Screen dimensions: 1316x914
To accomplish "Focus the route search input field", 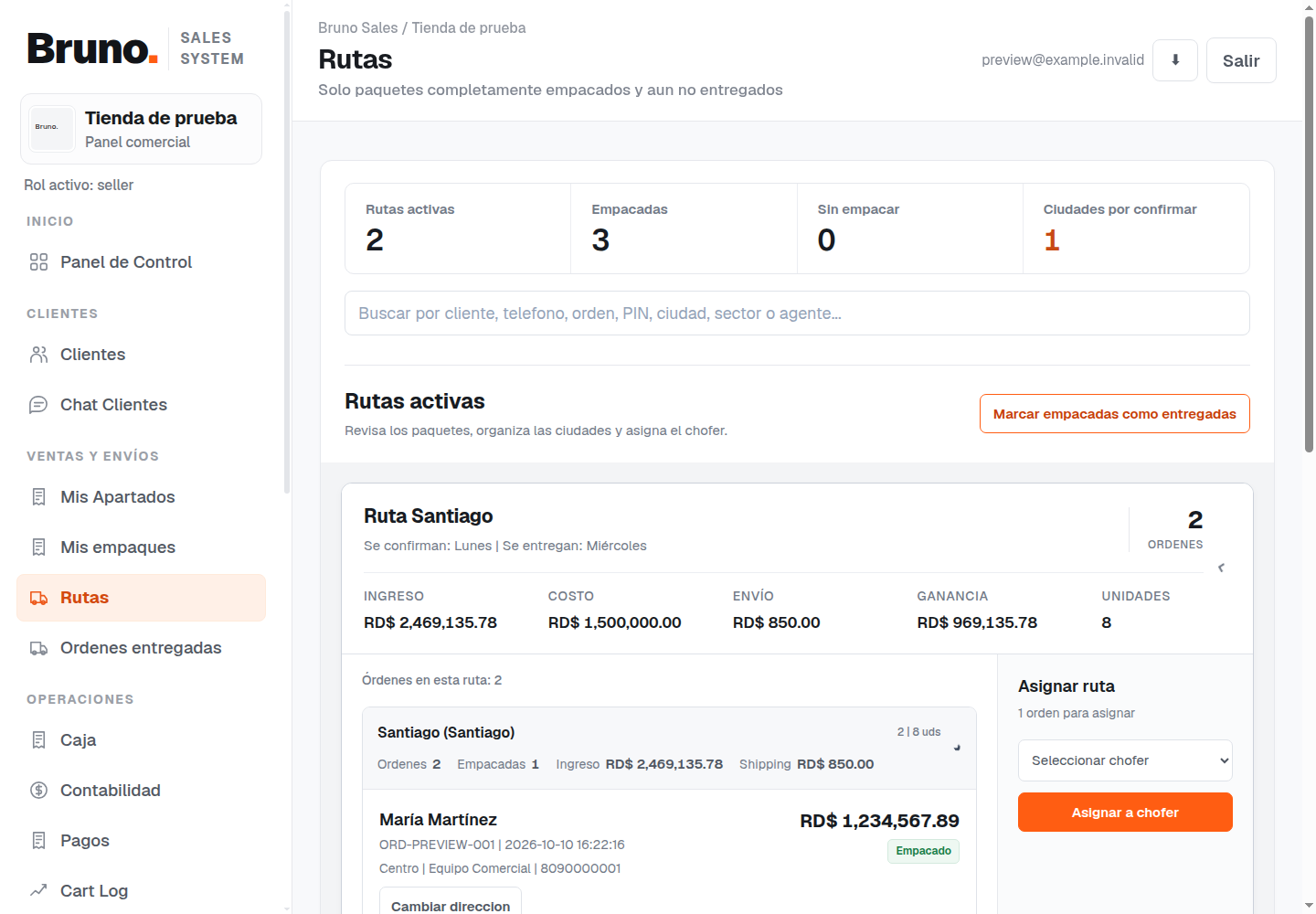I will point(797,314).
